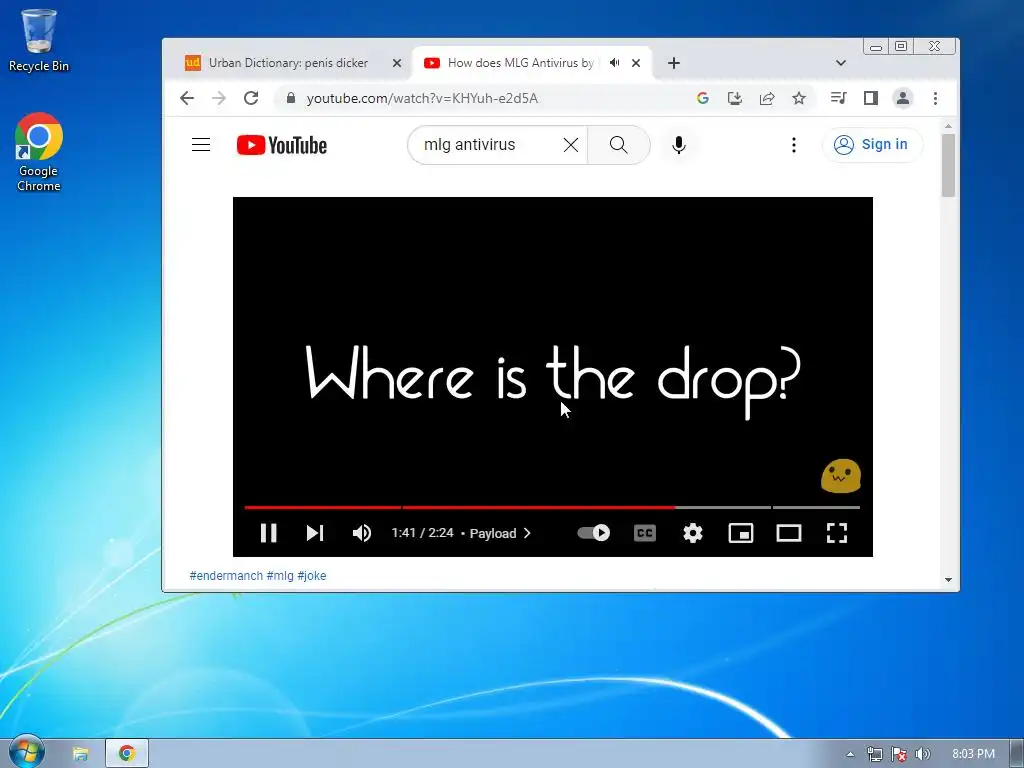
Task: Click the yellow blob channel watermark
Action: click(x=840, y=475)
